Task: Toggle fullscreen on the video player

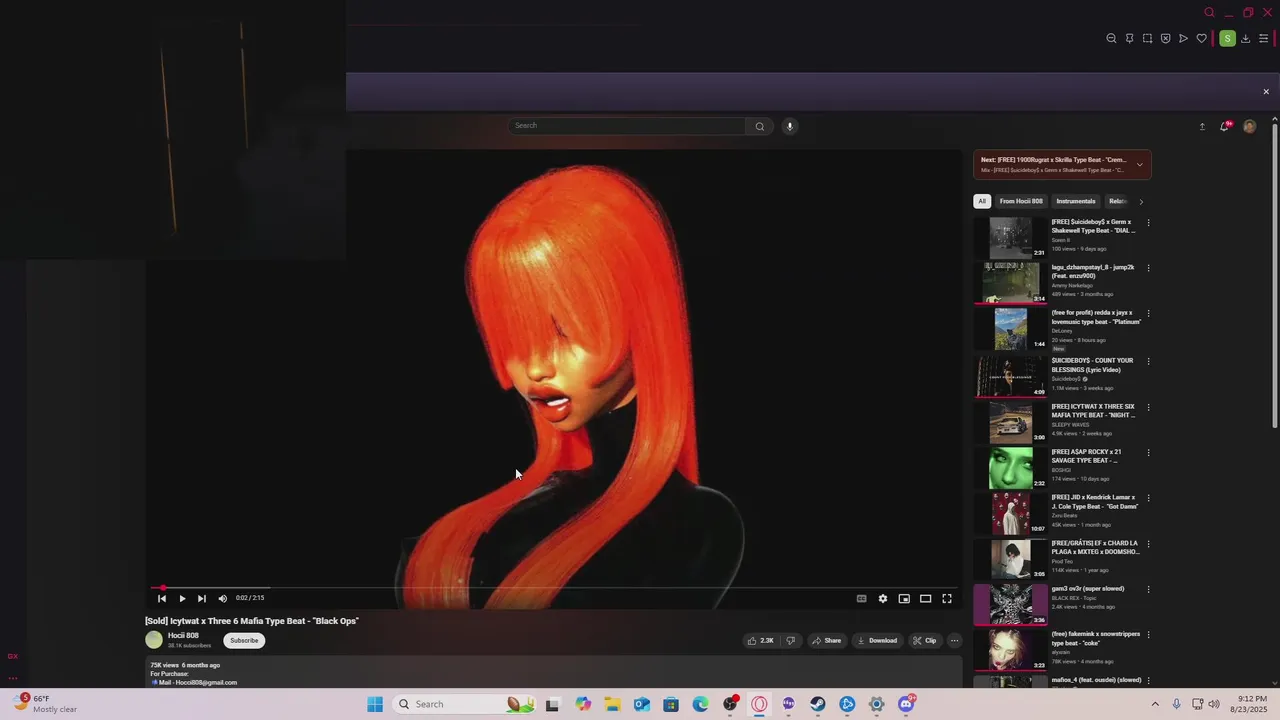Action: [x=947, y=598]
